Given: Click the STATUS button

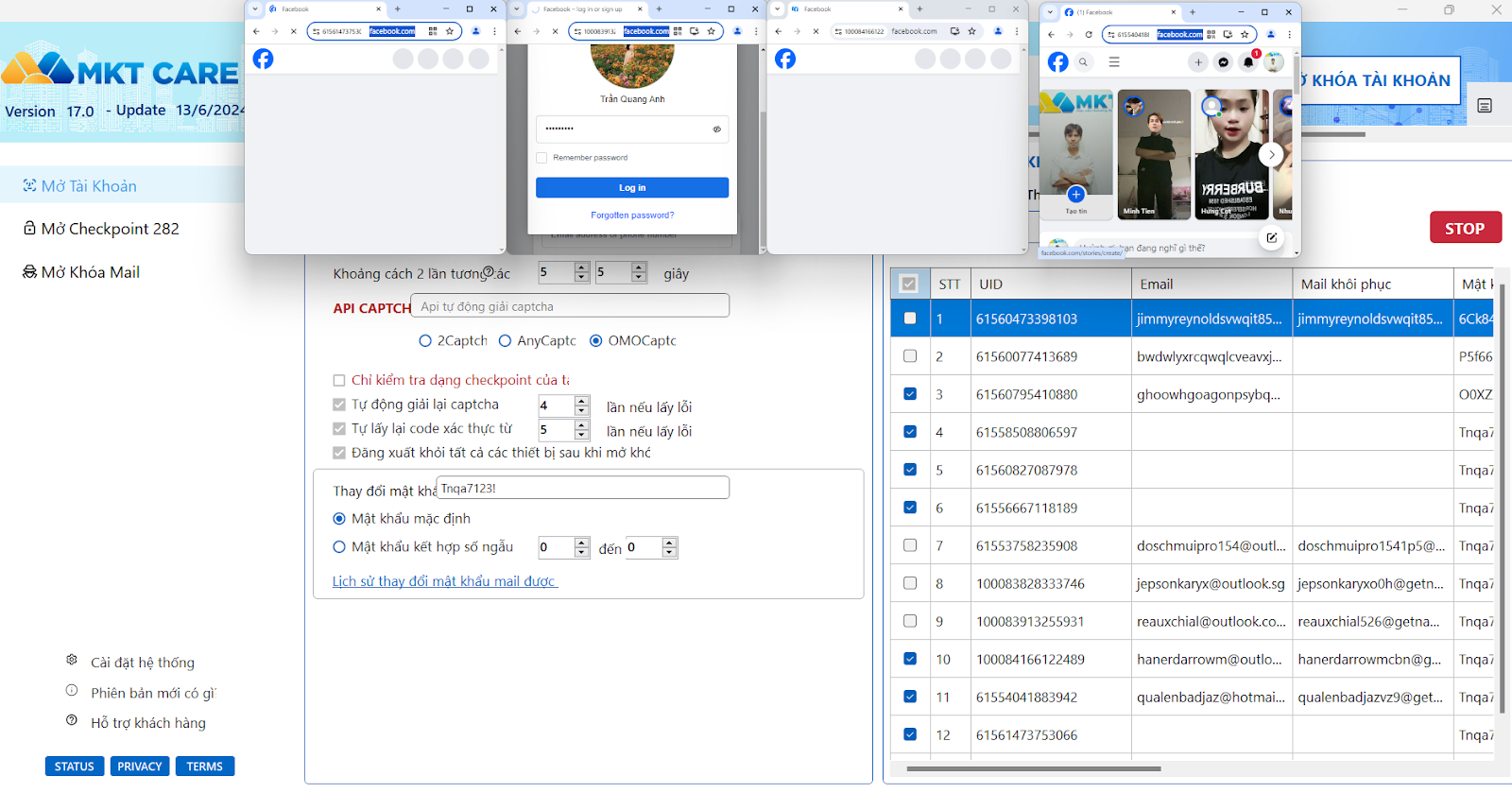Looking at the screenshot, I should [x=74, y=767].
